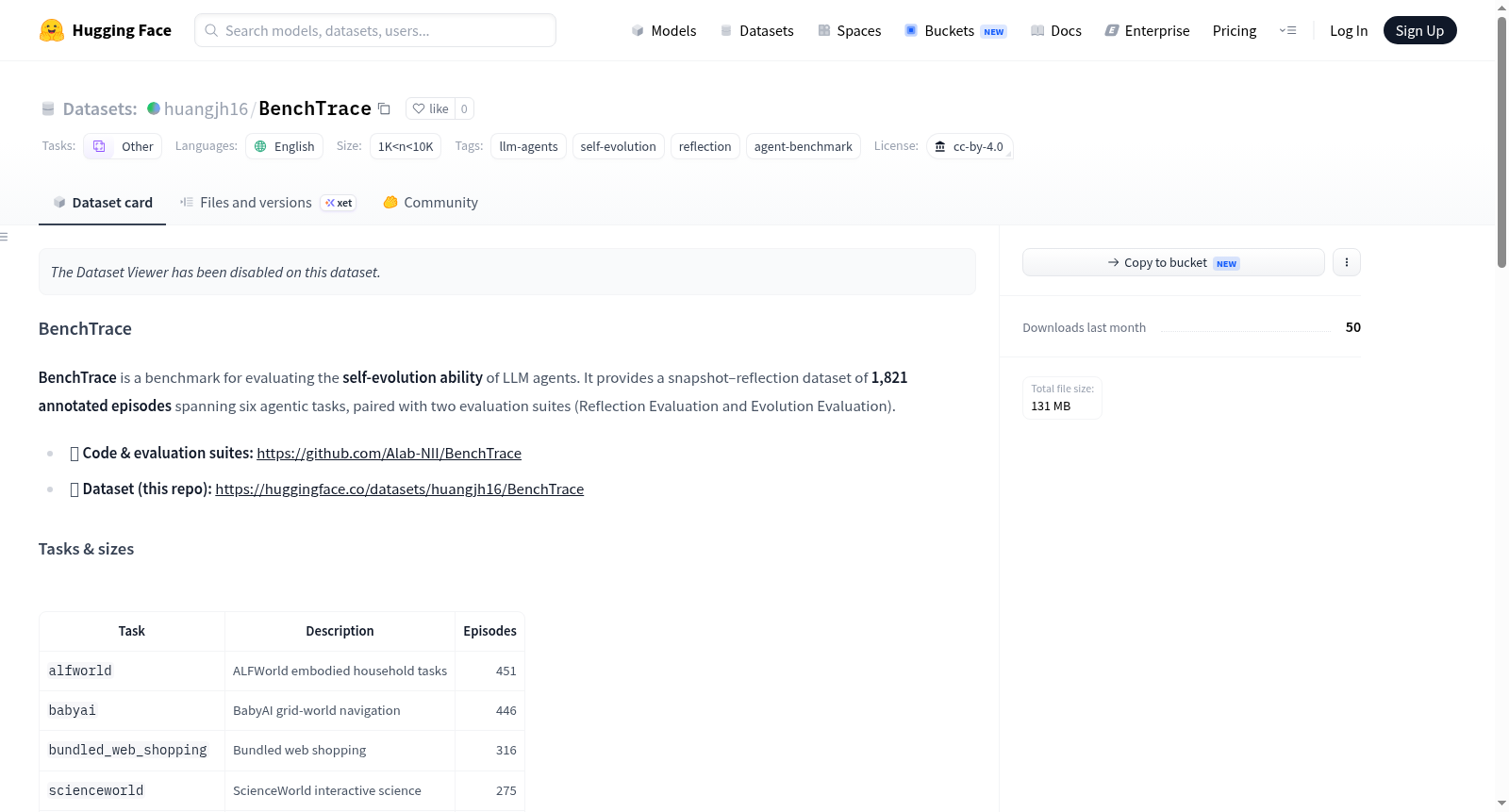Image resolution: width=1509 pixels, height=812 pixels.
Task: Click the scienceworld table cell
Action: pos(131,790)
